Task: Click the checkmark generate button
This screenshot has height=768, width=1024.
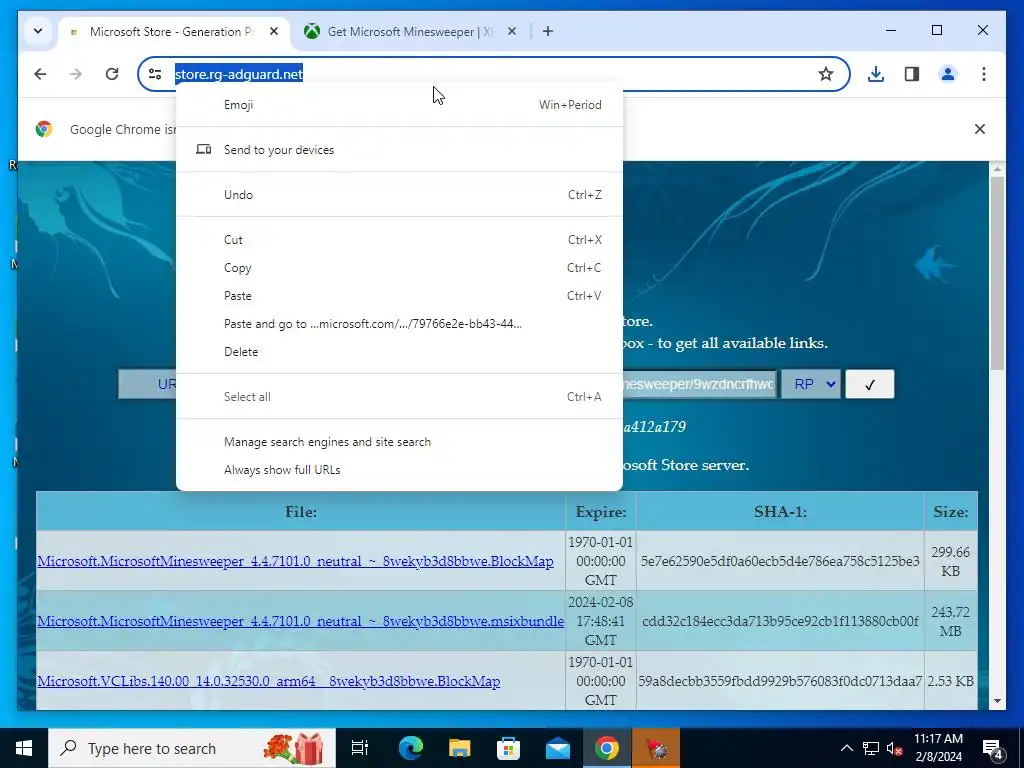Action: point(869,384)
